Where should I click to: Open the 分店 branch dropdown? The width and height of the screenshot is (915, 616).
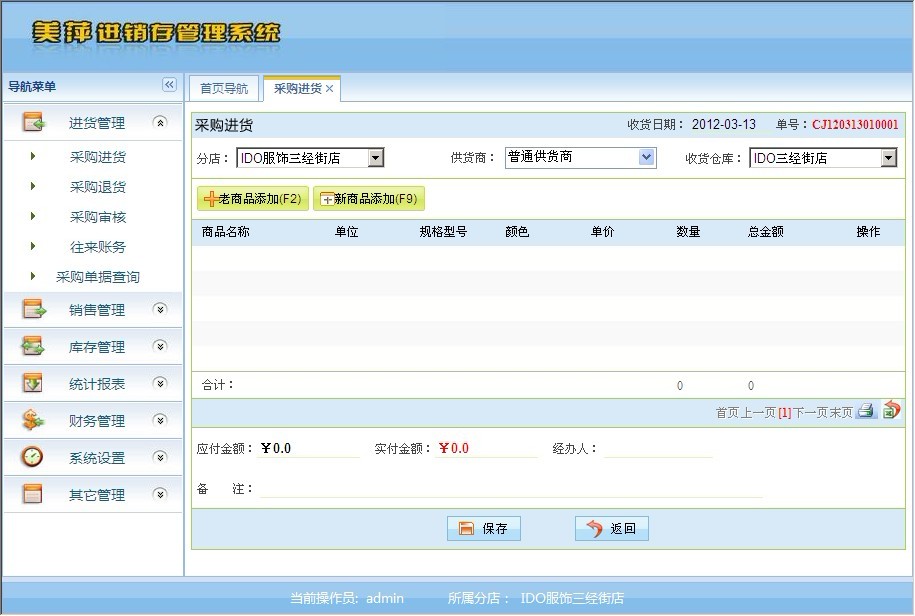[310, 158]
